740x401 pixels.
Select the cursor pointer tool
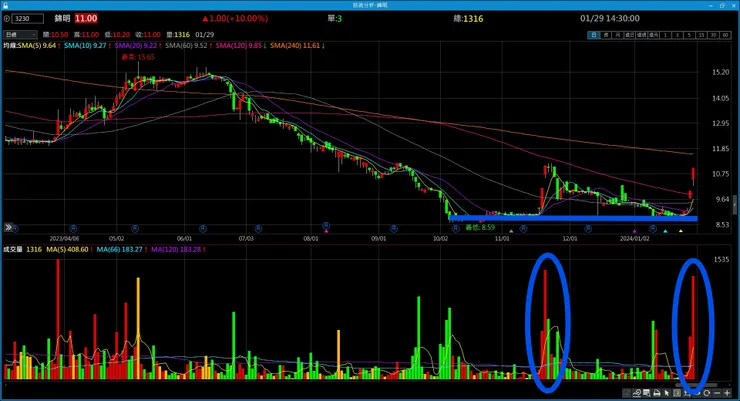[667, 393]
